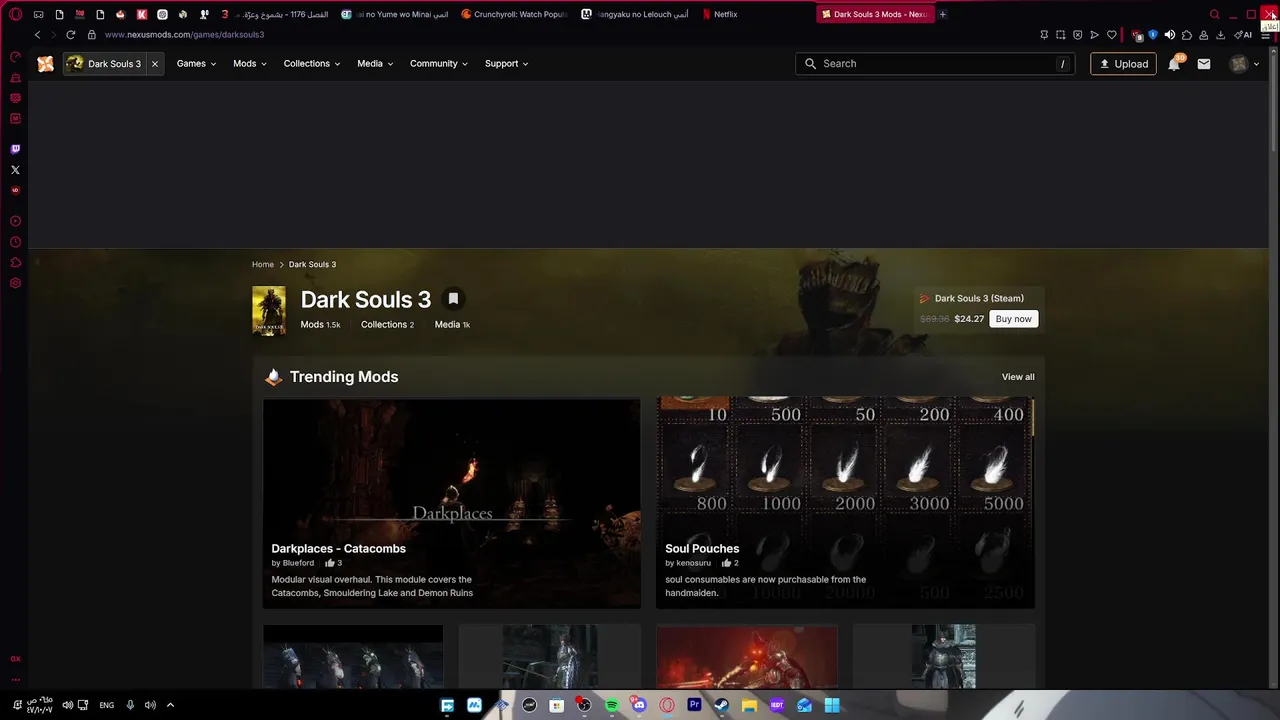This screenshot has height=720, width=1280.
Task: Open Adobe Premiere Pro from the taskbar
Action: click(694, 705)
